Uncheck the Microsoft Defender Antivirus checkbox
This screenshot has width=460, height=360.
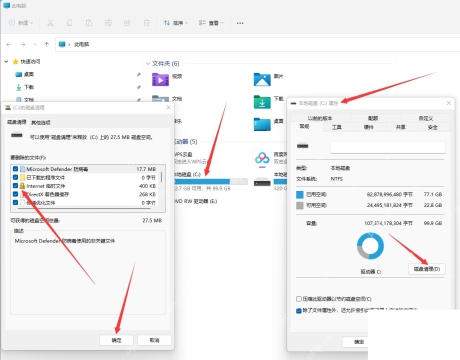pyautogui.click(x=15, y=169)
